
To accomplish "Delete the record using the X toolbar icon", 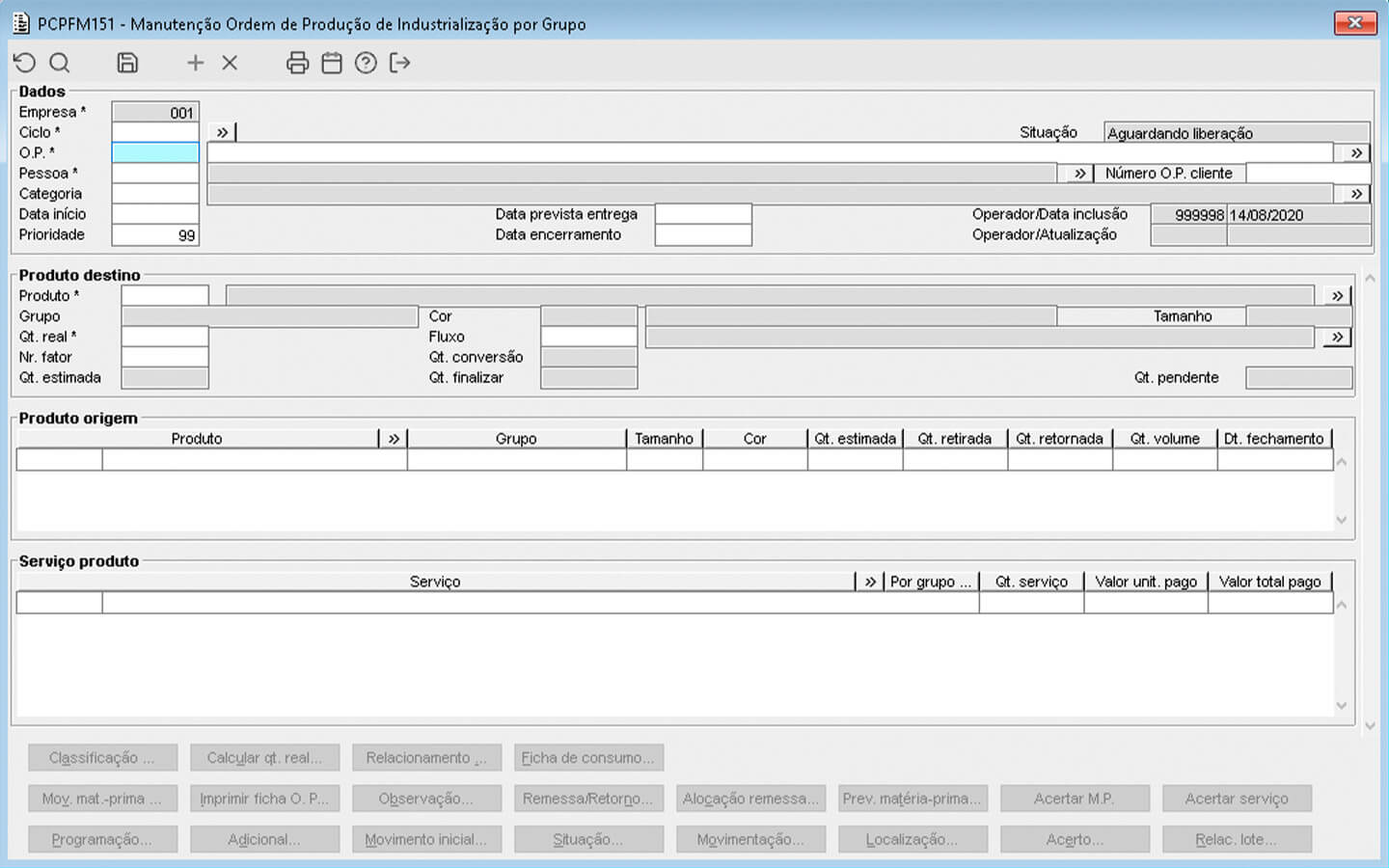I will coord(230,63).
